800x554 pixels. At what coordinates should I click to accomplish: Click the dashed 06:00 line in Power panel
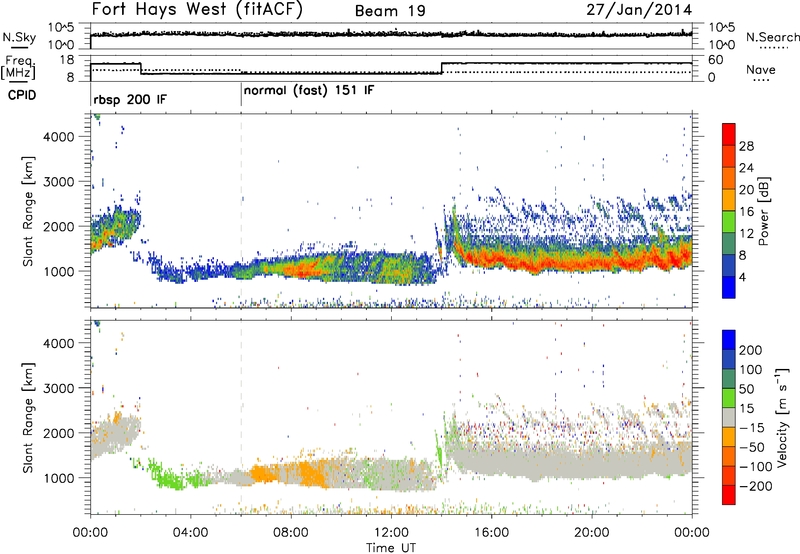tap(241, 210)
